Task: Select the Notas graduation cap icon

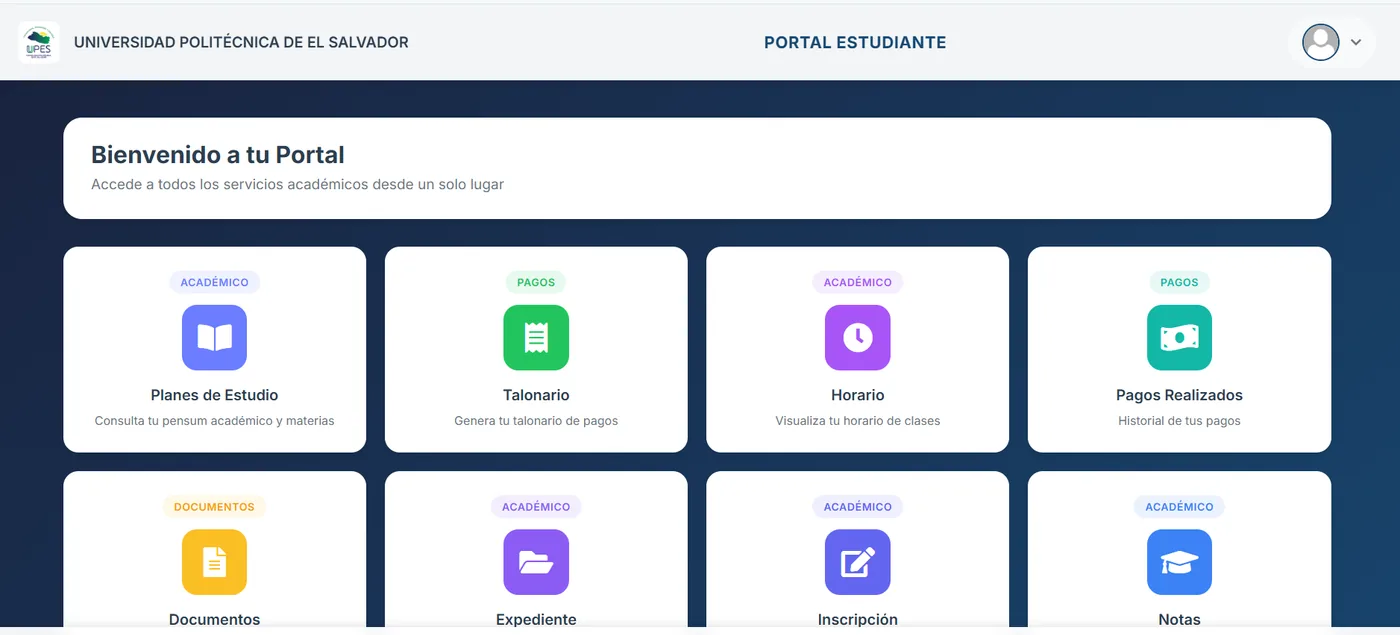Action: [1179, 562]
